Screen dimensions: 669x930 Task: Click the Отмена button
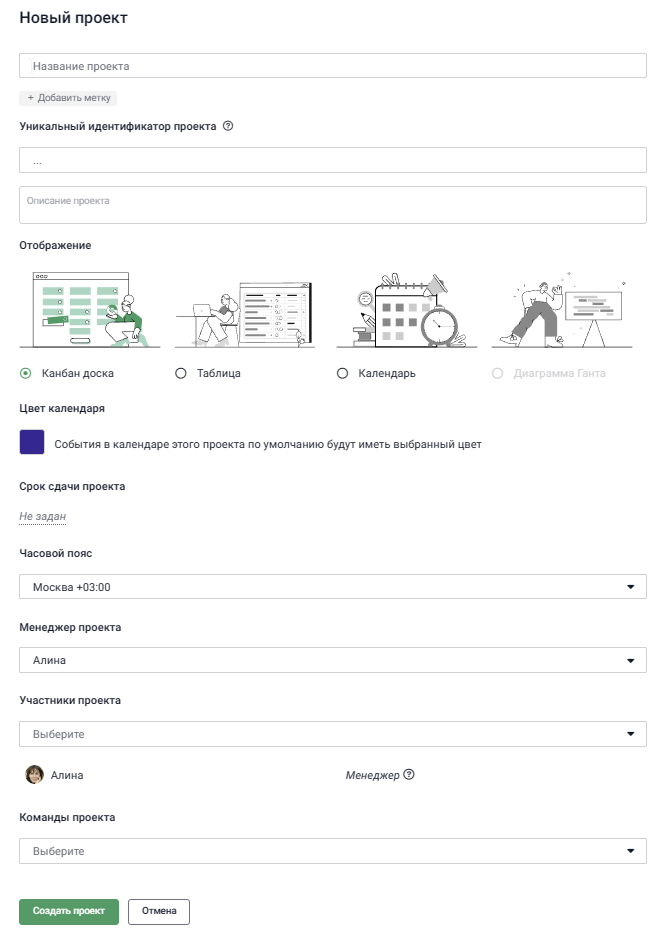159,911
